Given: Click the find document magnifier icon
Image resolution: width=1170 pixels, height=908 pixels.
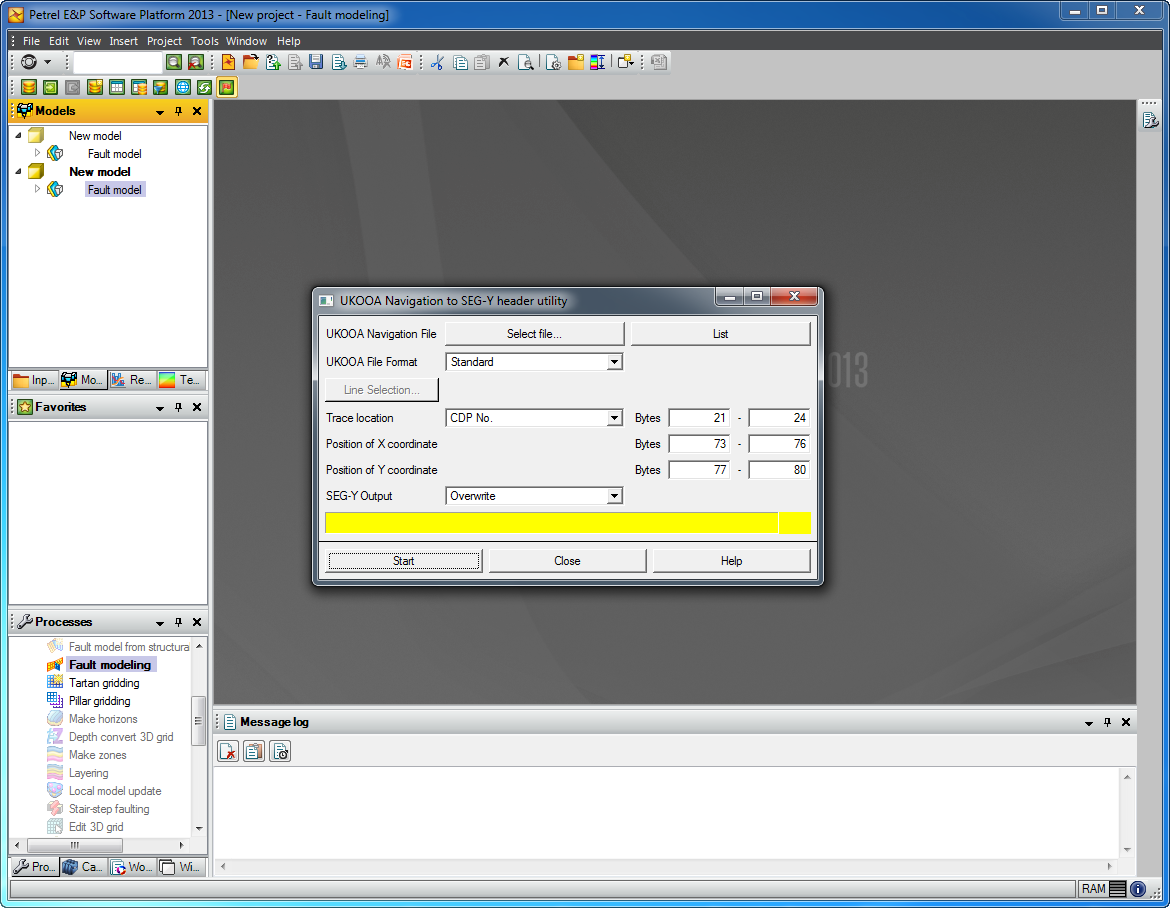Looking at the screenshot, I should 526,63.
